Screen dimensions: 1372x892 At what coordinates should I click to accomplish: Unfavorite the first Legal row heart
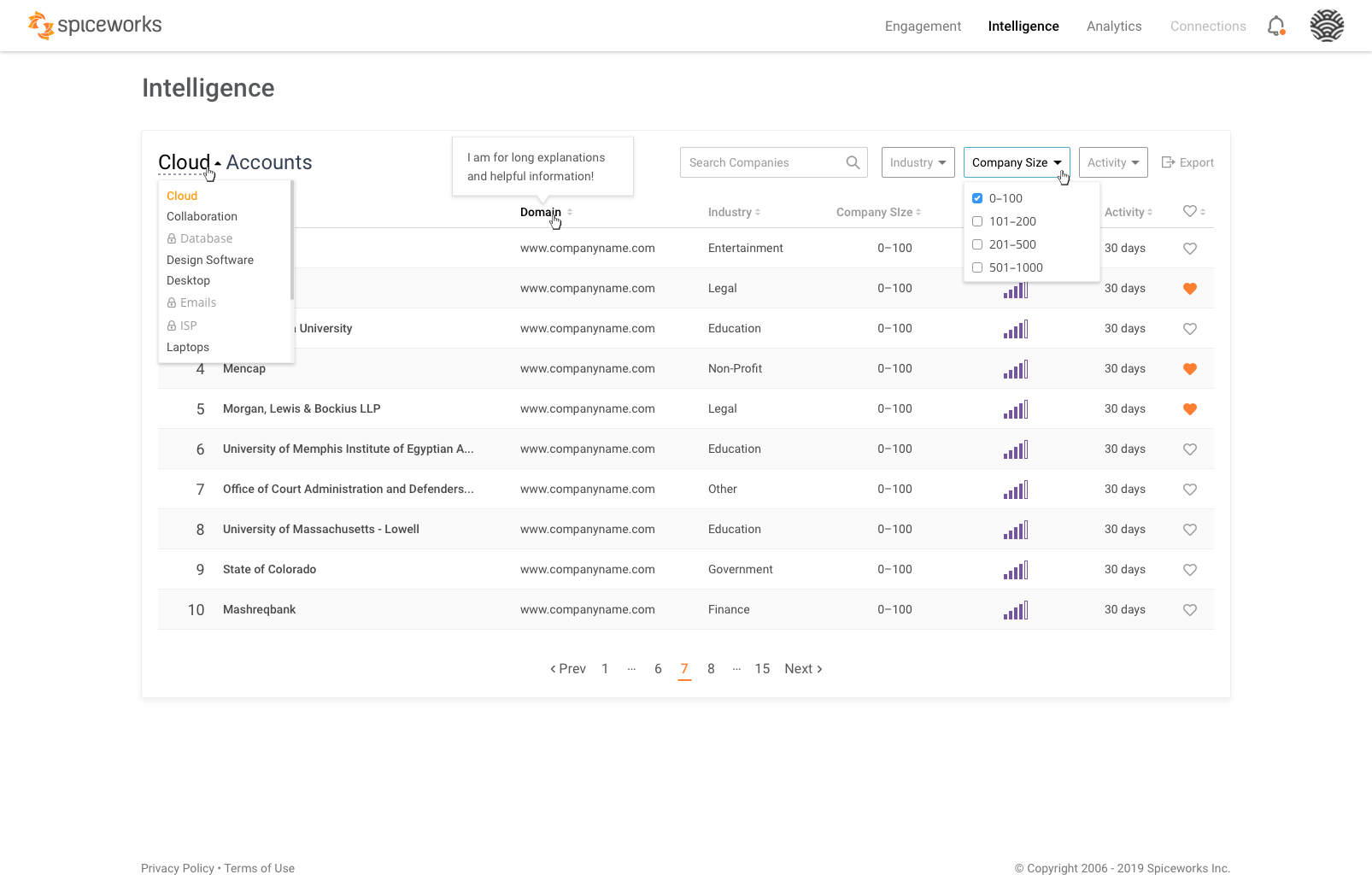pos(1190,289)
